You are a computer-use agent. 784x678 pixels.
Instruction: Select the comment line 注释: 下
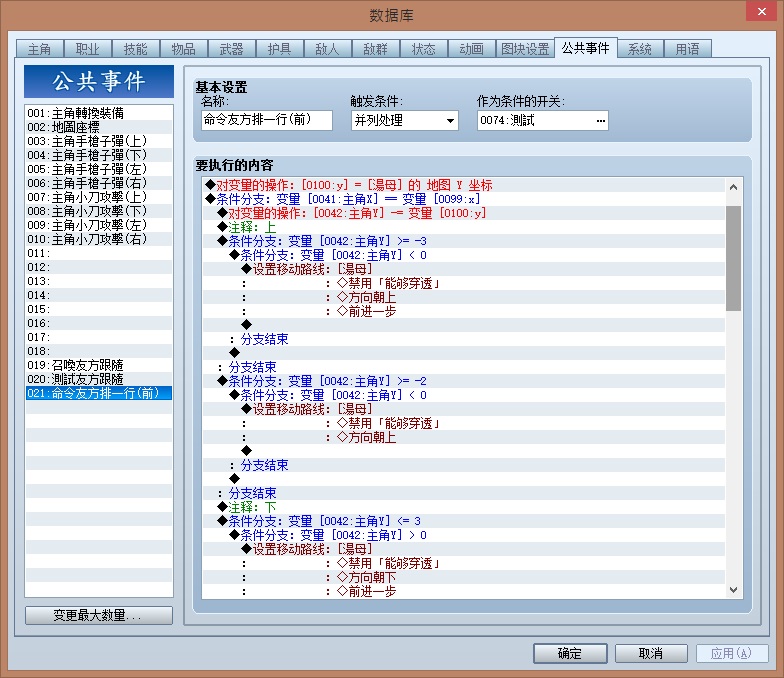[x=464, y=507]
